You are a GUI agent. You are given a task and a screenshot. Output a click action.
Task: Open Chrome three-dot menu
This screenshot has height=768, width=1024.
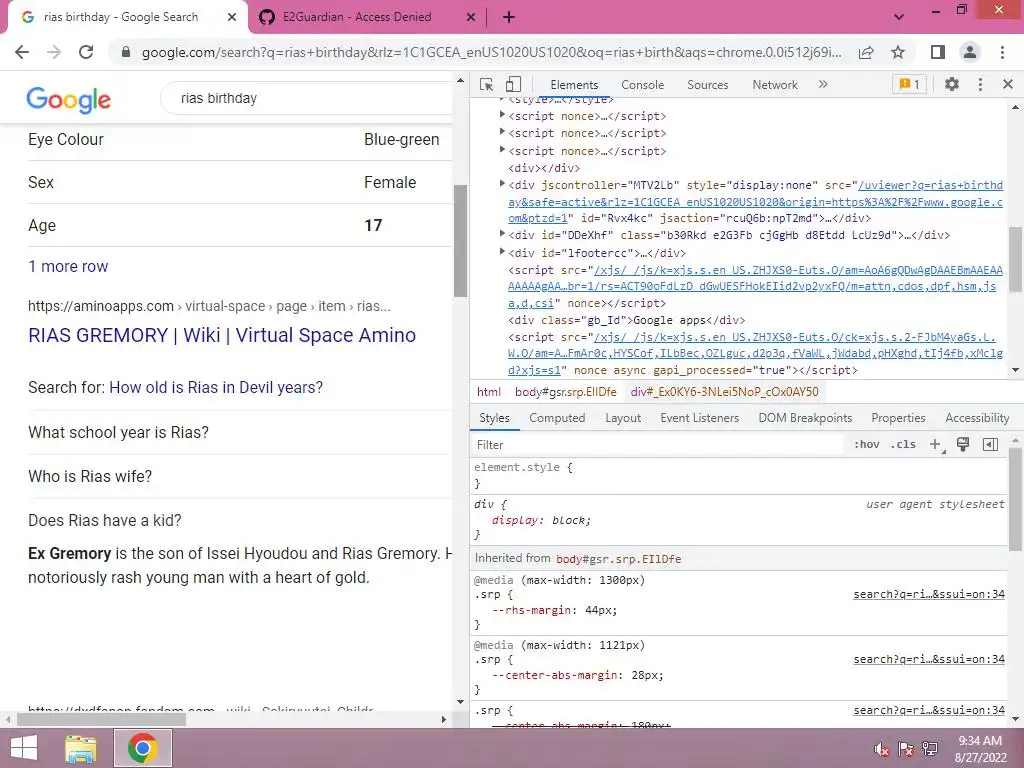point(1002,52)
